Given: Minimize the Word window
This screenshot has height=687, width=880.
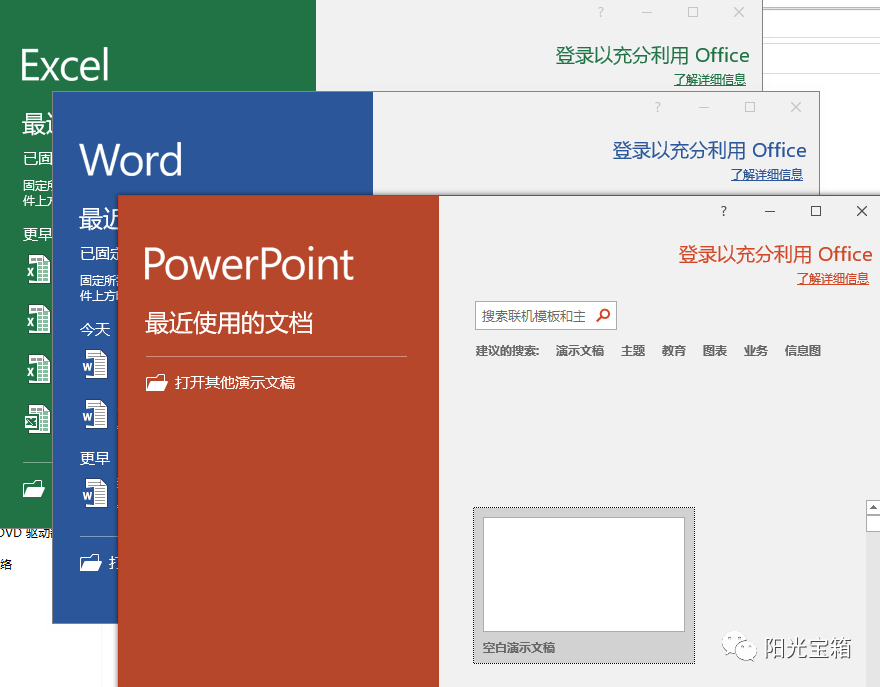Looking at the screenshot, I should pos(704,107).
